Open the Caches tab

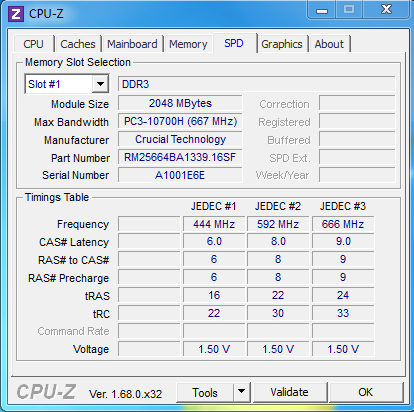pyautogui.click(x=78, y=44)
